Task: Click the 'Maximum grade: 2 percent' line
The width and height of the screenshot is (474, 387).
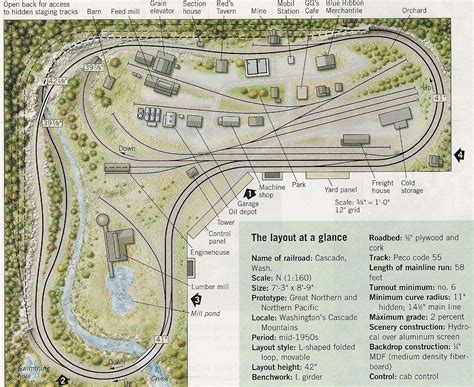Action: 417,317
